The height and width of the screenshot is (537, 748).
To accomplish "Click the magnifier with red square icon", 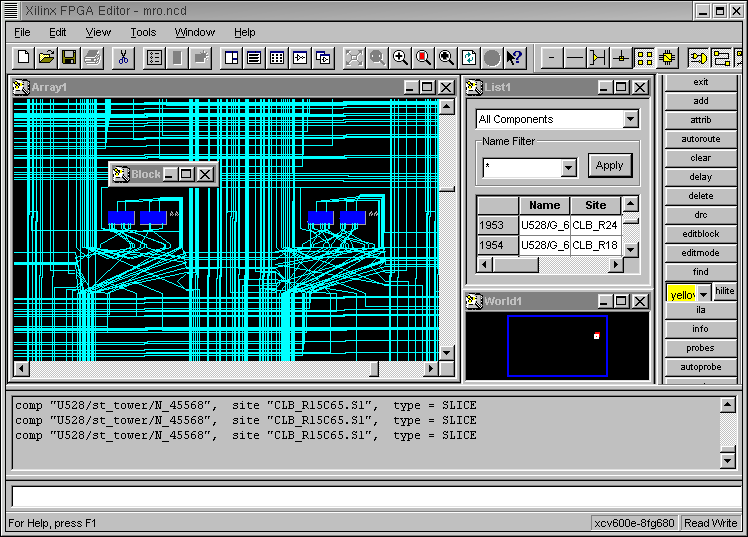I will pos(423,58).
